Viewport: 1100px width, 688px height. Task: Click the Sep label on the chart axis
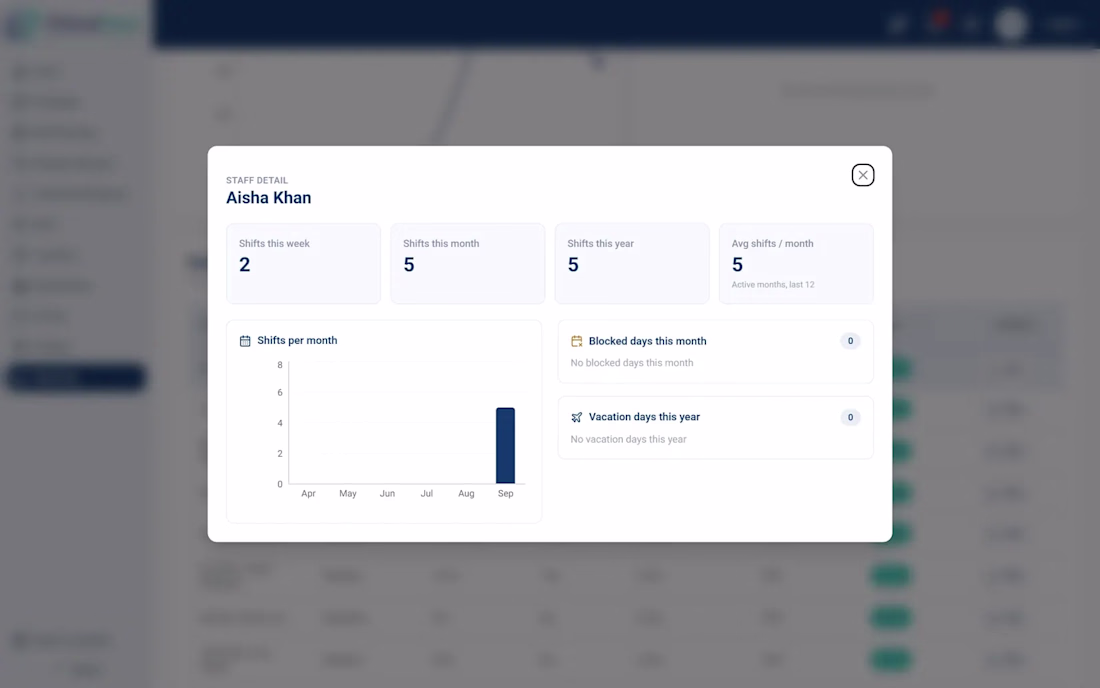tap(505, 494)
